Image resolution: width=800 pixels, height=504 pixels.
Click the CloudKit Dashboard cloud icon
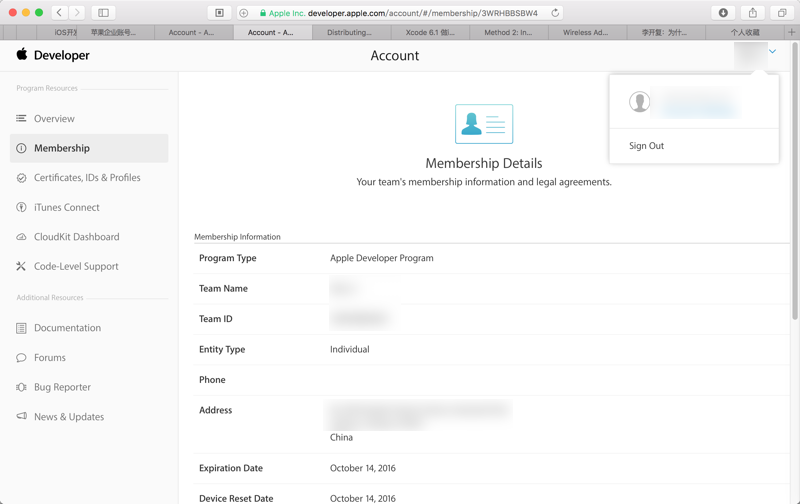21,237
